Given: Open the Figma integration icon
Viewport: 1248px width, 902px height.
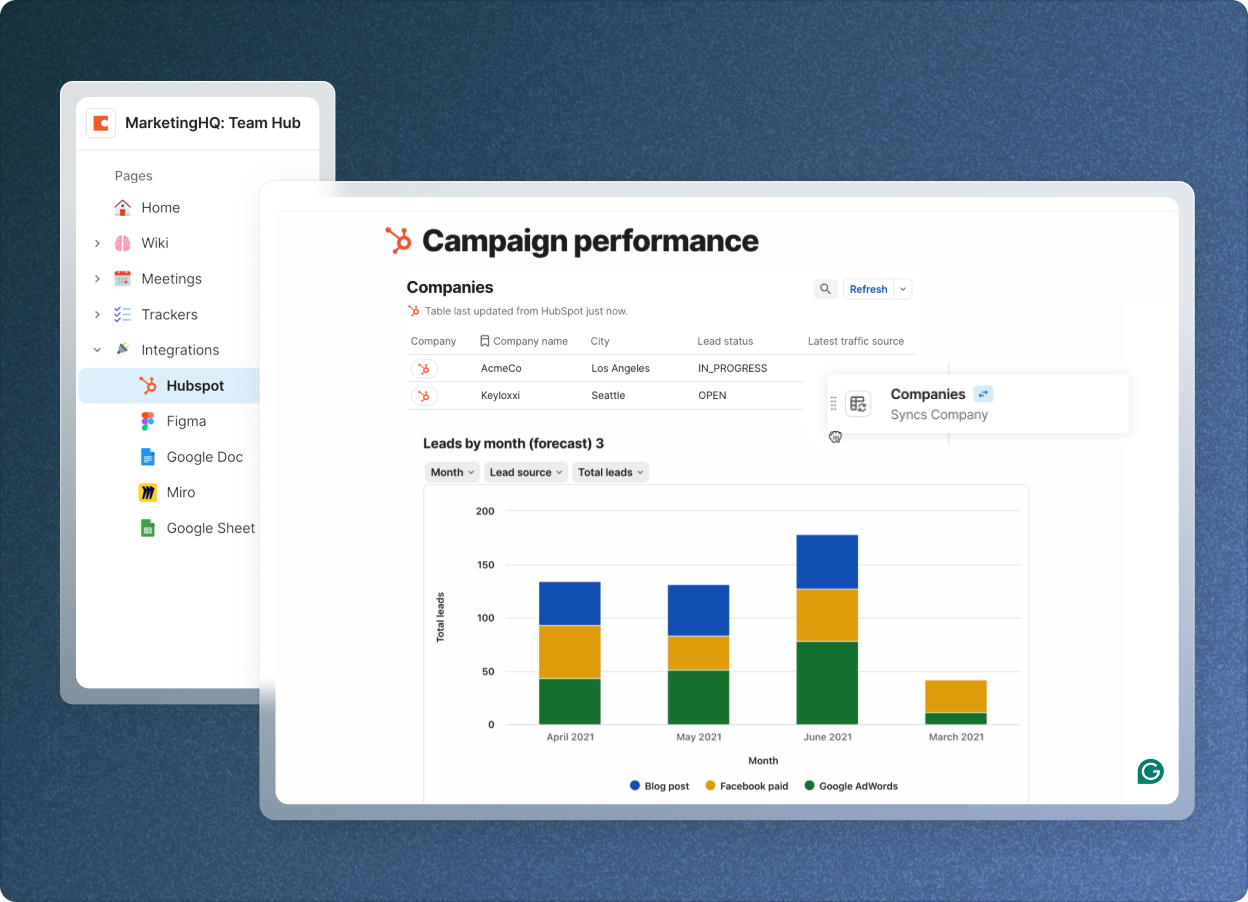Looking at the screenshot, I should pyautogui.click(x=146, y=421).
